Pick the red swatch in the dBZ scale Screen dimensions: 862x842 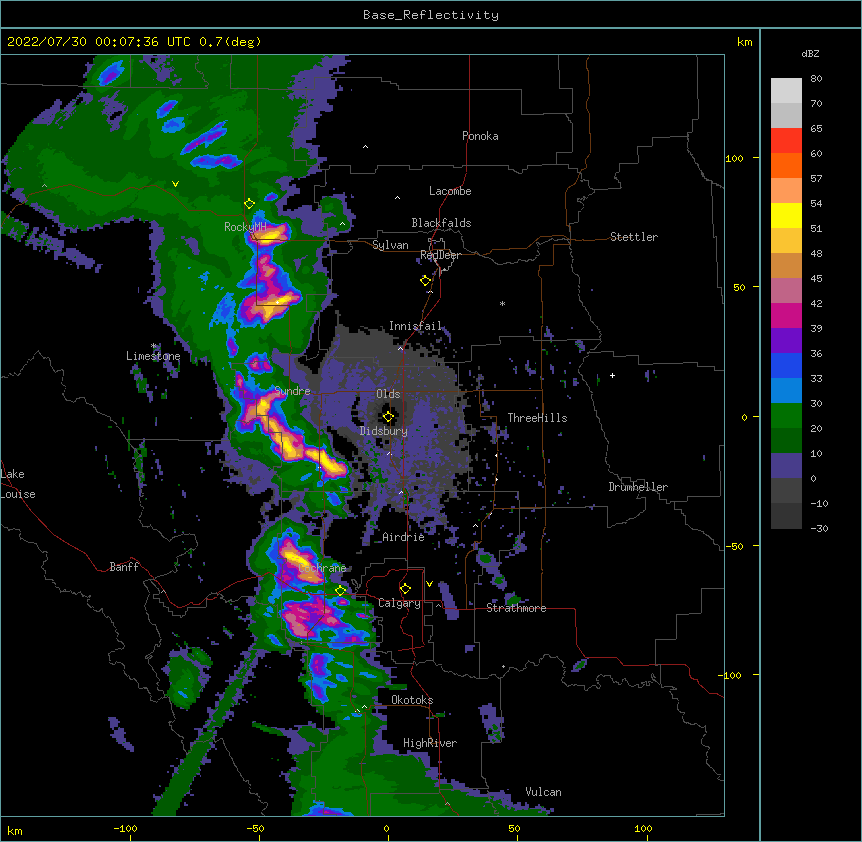coord(786,140)
